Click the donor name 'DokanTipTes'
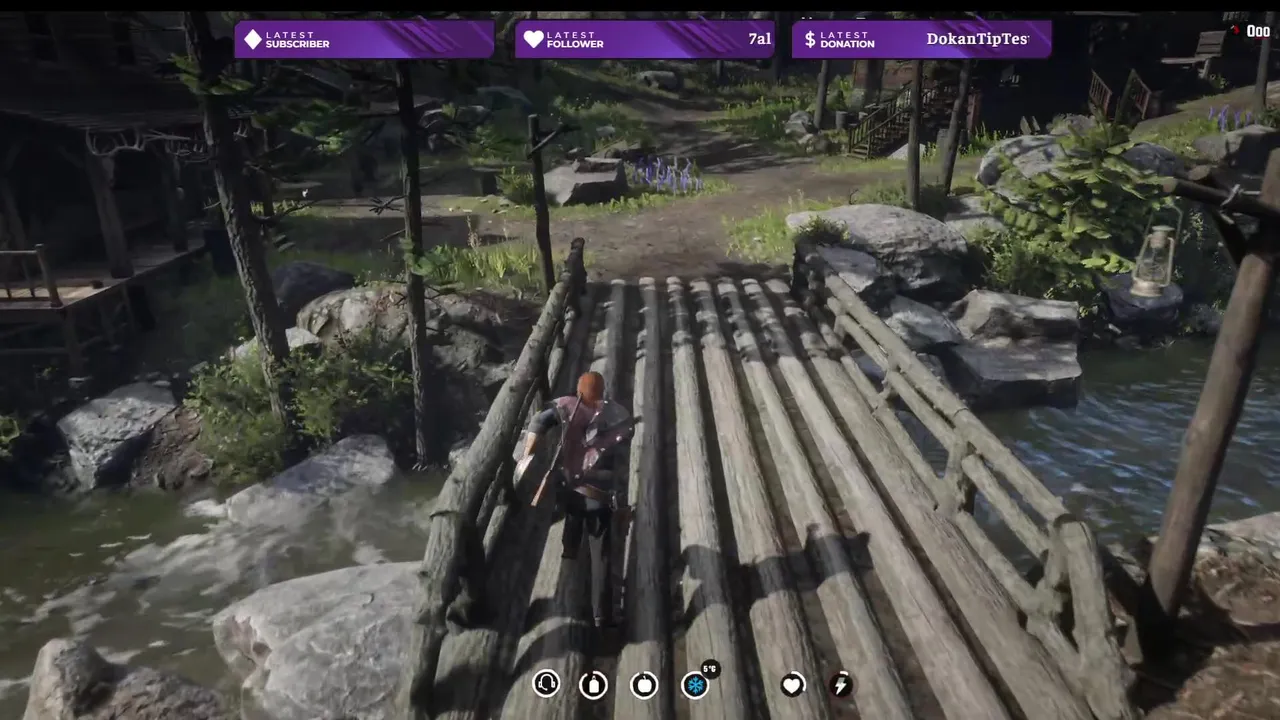The height and width of the screenshot is (720, 1280). (977, 39)
